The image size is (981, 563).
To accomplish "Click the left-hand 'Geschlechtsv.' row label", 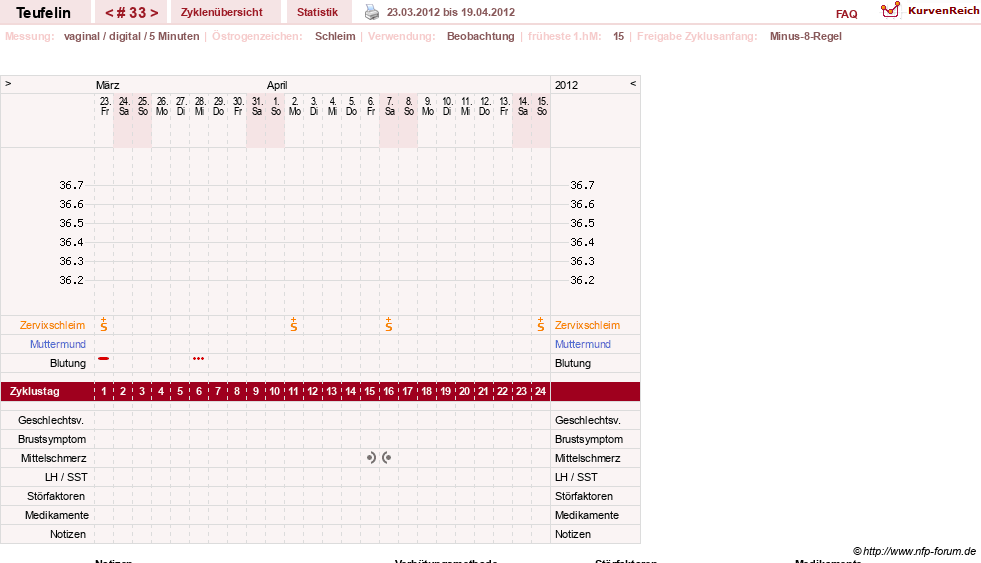I will [51, 420].
